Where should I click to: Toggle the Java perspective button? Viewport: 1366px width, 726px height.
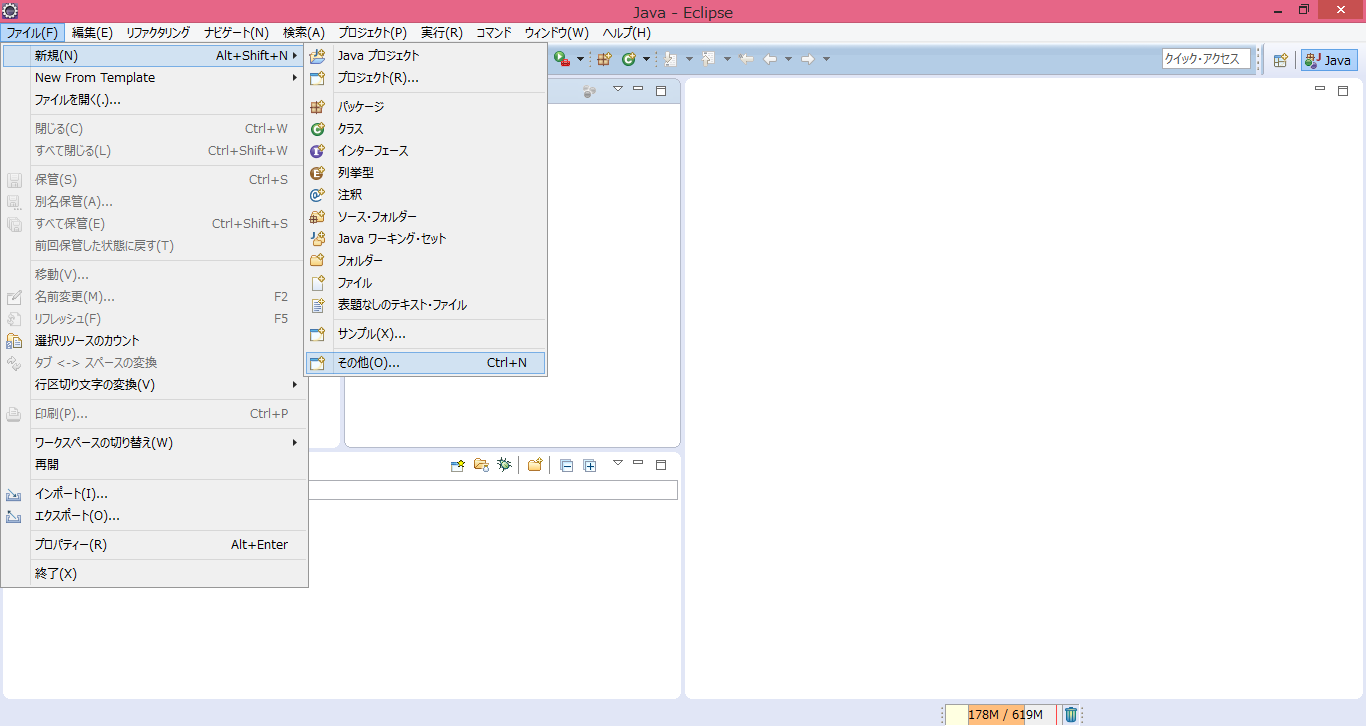pos(1329,60)
